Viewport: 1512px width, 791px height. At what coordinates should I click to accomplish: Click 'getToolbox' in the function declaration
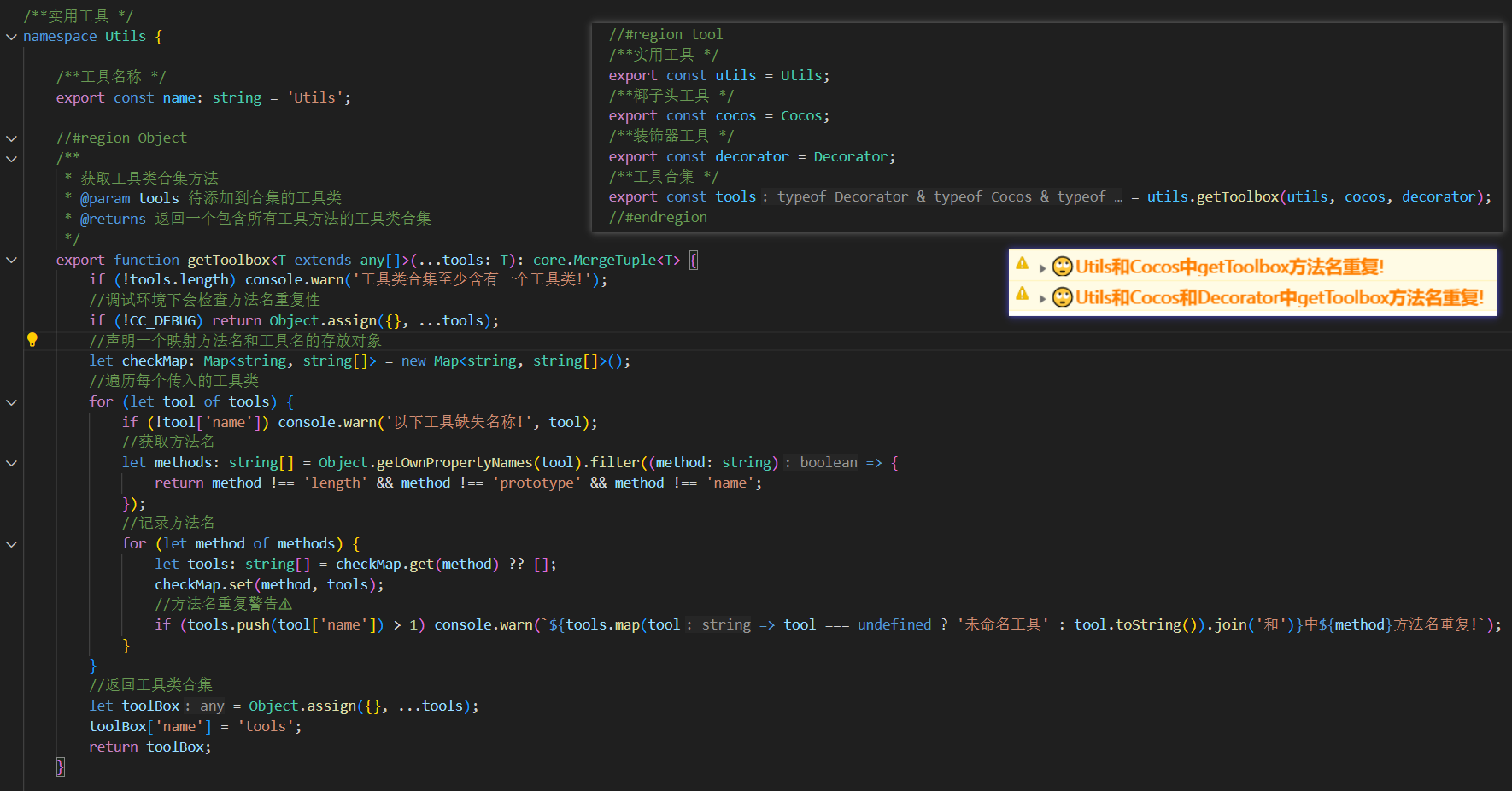click(229, 261)
